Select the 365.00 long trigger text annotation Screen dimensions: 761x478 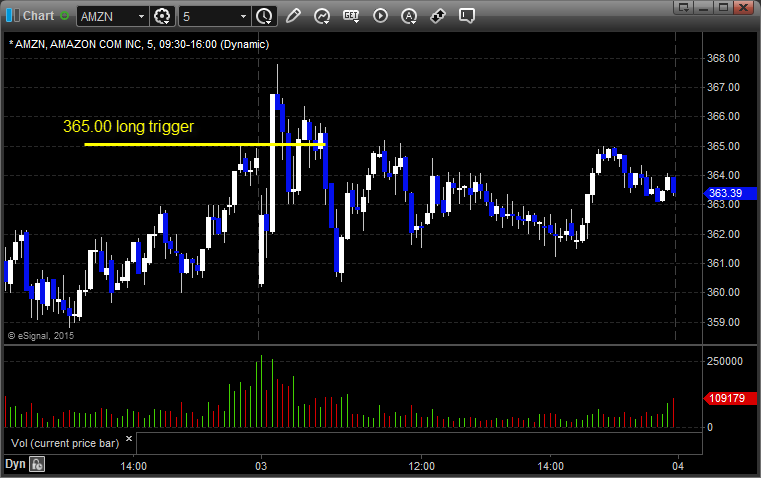(x=129, y=127)
